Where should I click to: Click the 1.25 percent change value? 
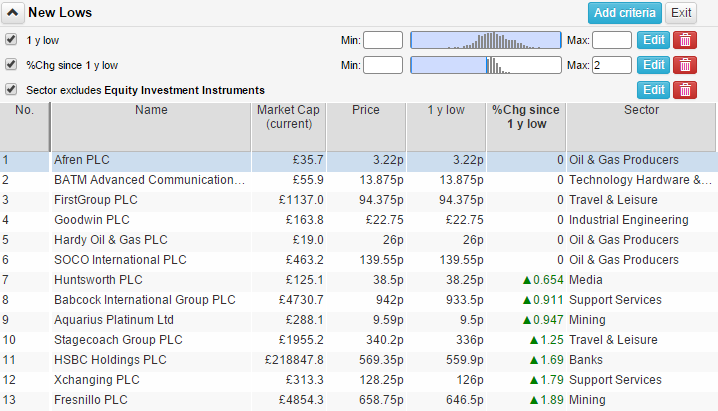point(552,340)
